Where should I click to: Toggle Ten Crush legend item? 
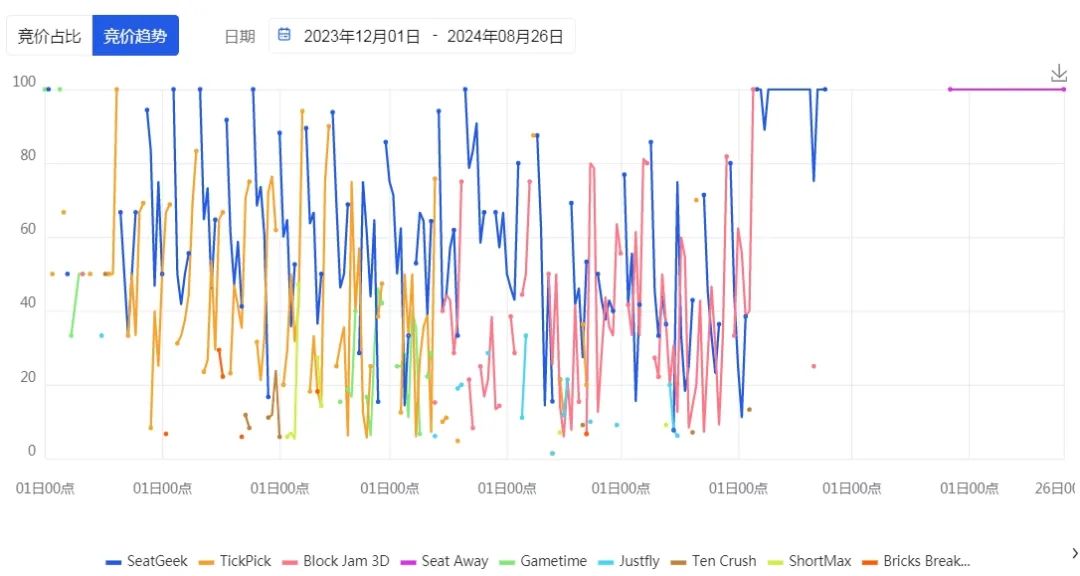tap(714, 562)
